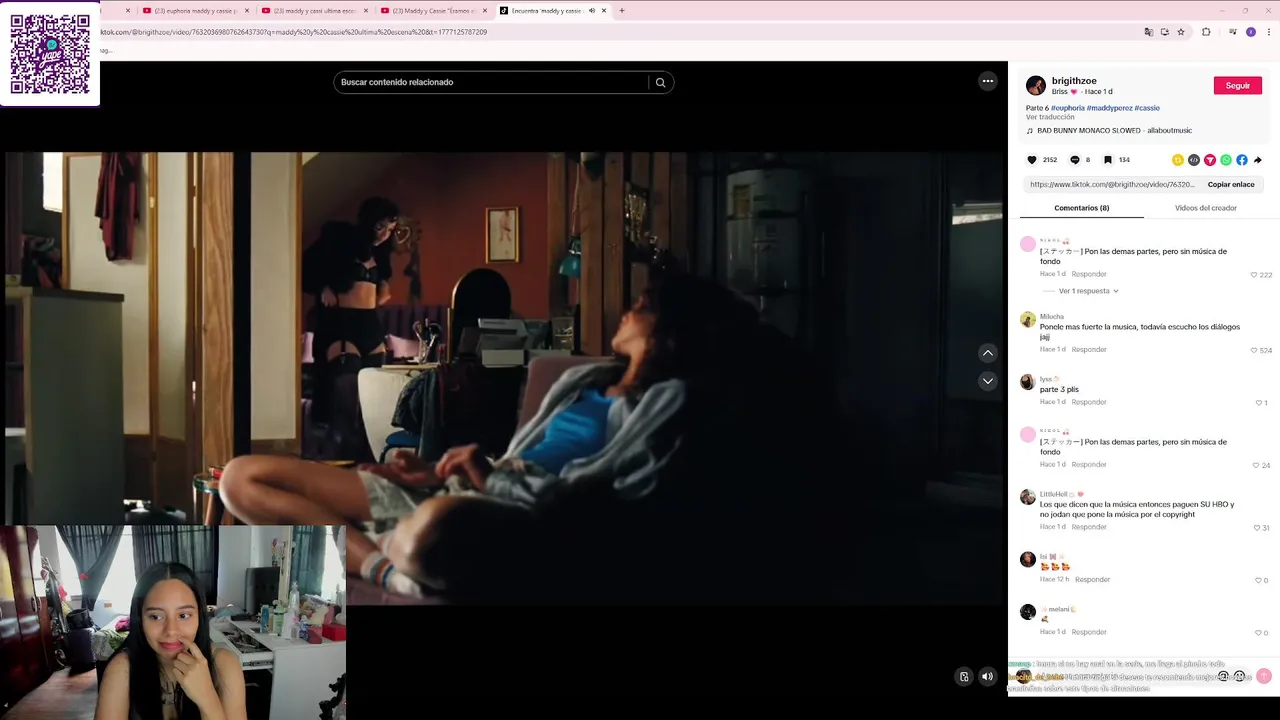Click Ver traducción link
The height and width of the screenshot is (720, 1280).
click(1050, 117)
